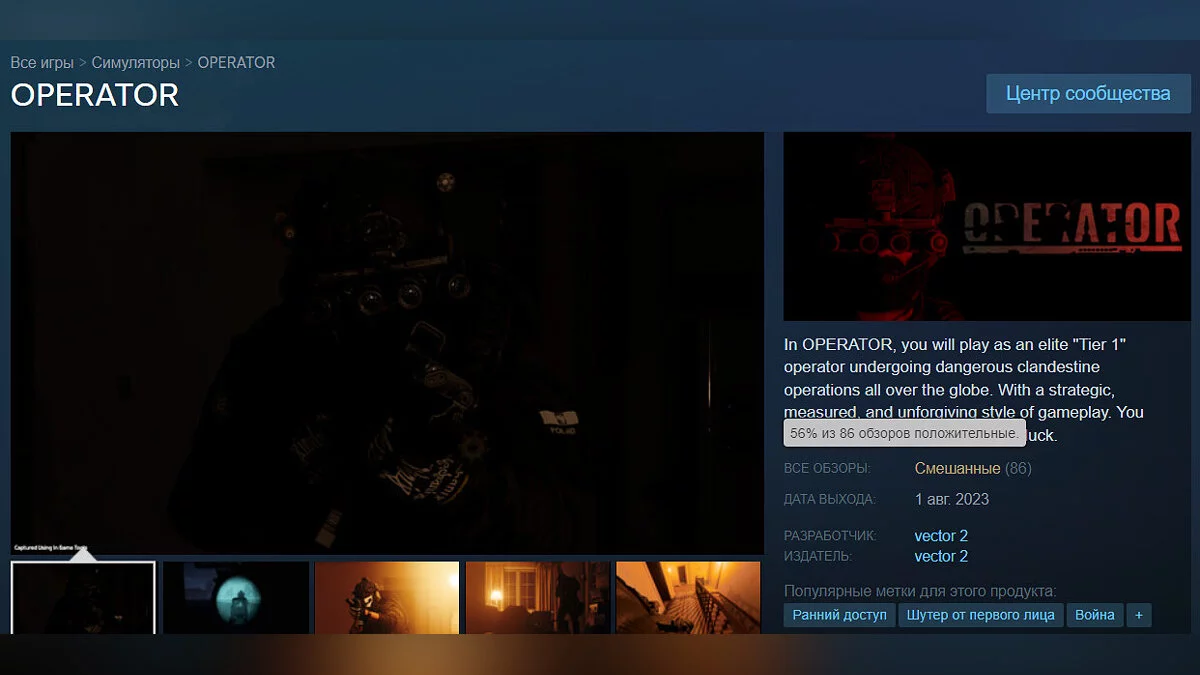The image size is (1200, 675).
Task: Select the 'Война' tag
Action: click(1094, 615)
